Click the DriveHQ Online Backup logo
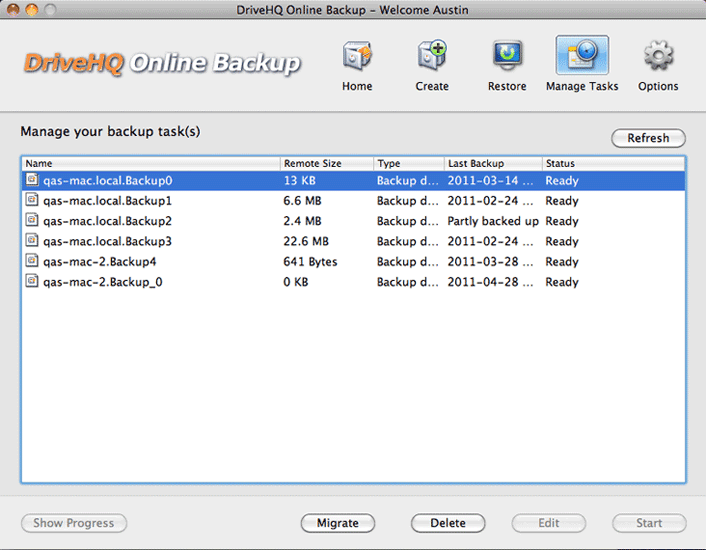 pyautogui.click(x=162, y=64)
